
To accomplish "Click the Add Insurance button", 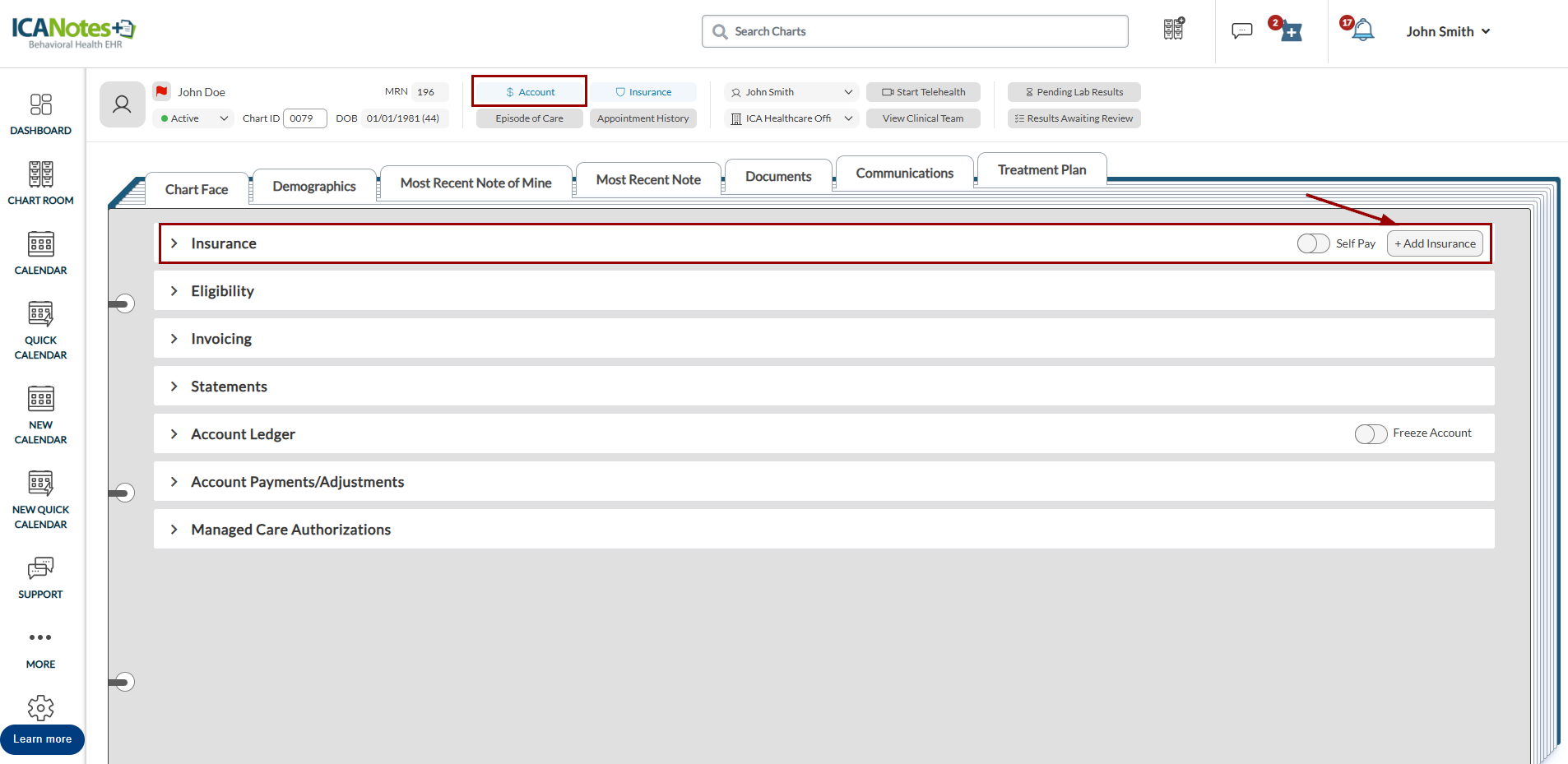I will (1435, 243).
